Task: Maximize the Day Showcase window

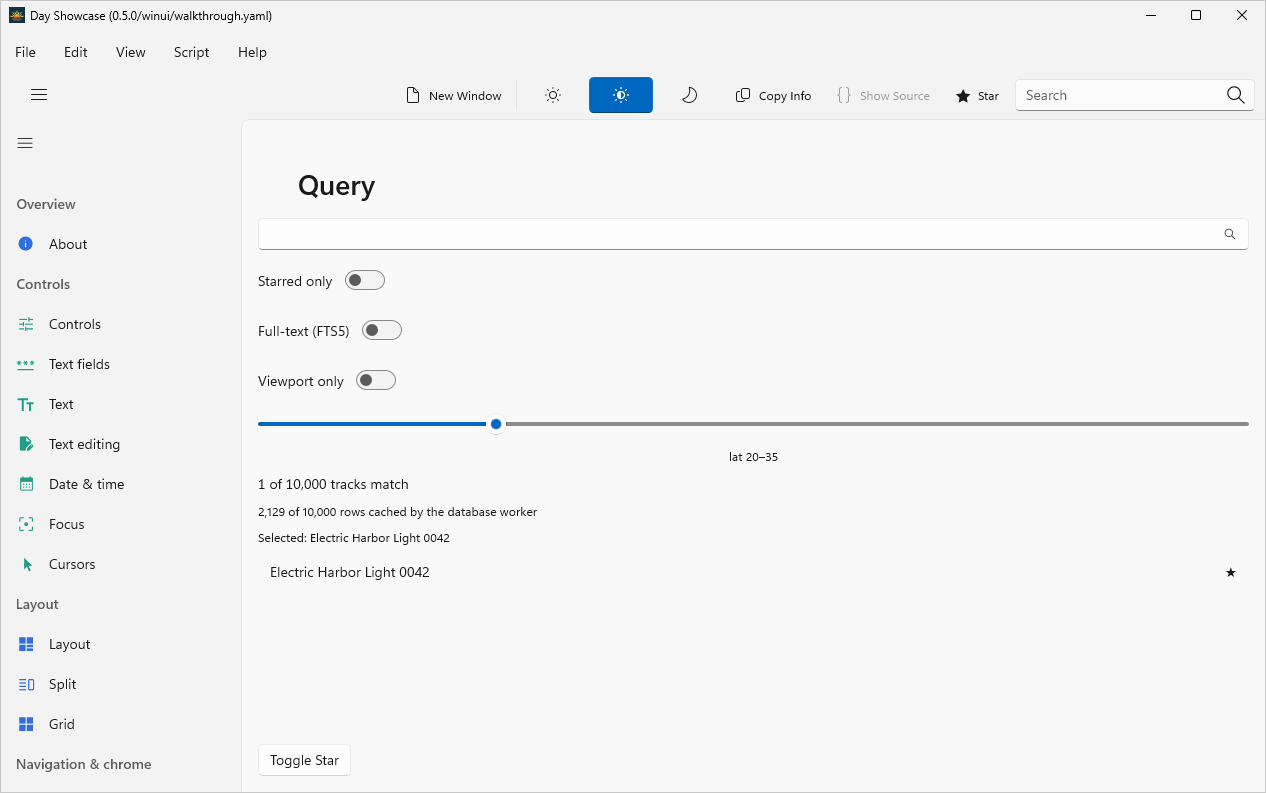Action: (x=1196, y=15)
